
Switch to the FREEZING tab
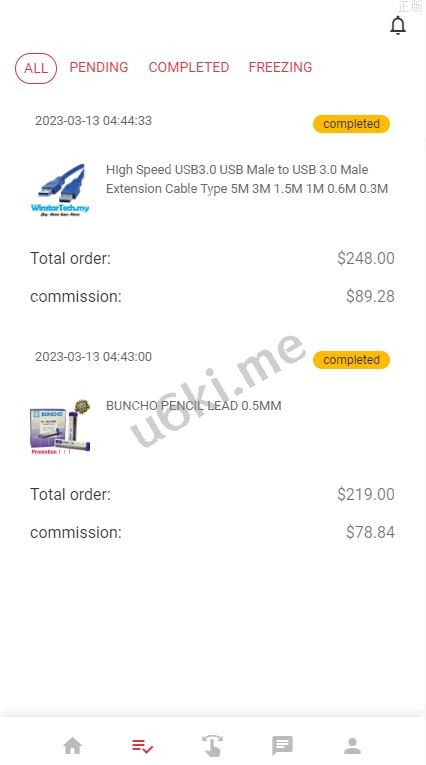tap(280, 67)
